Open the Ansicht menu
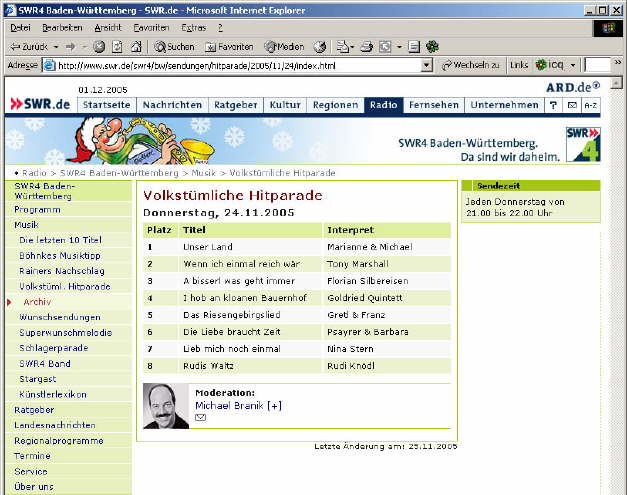 [x=107, y=27]
